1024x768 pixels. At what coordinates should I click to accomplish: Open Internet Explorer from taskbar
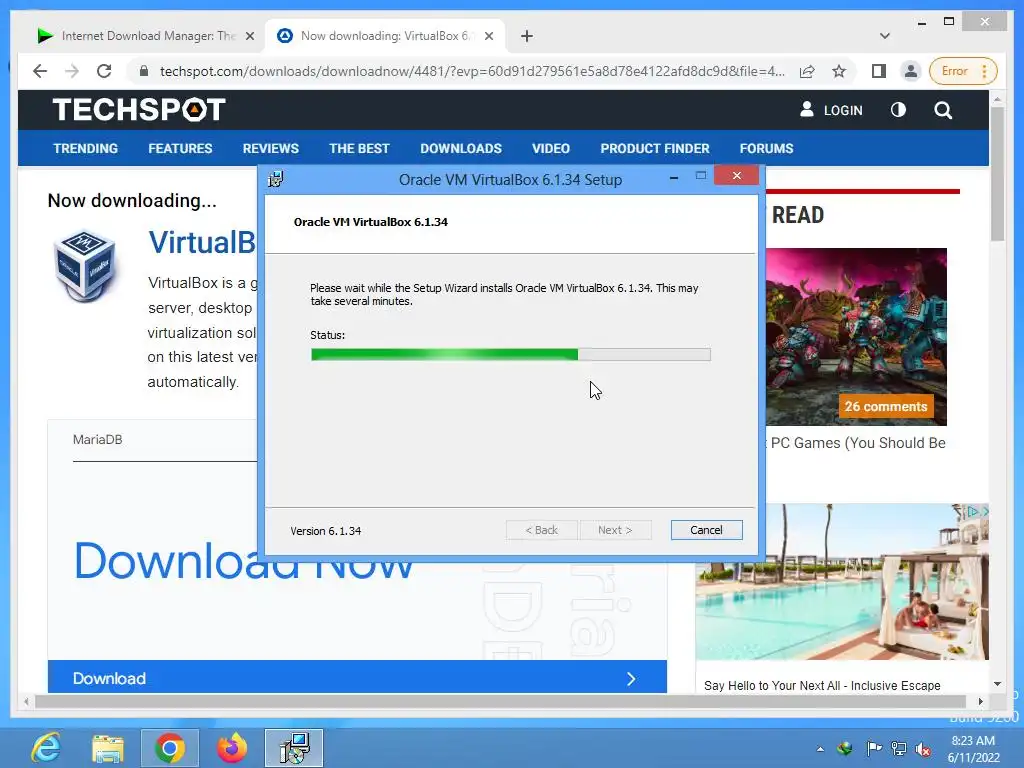click(46, 748)
